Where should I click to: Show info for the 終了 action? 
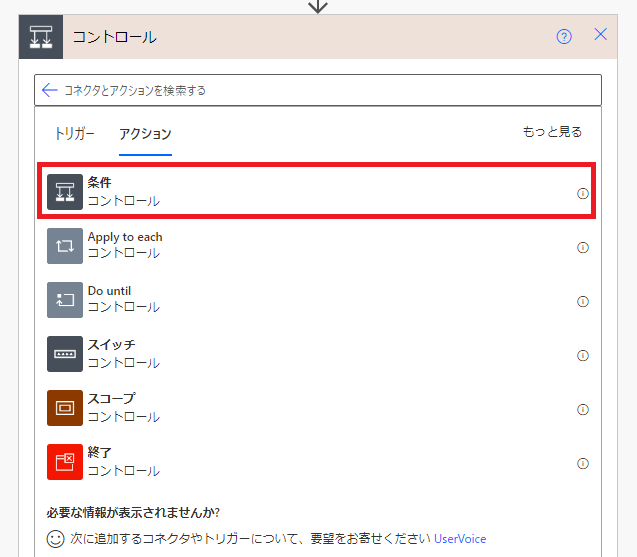(583, 464)
